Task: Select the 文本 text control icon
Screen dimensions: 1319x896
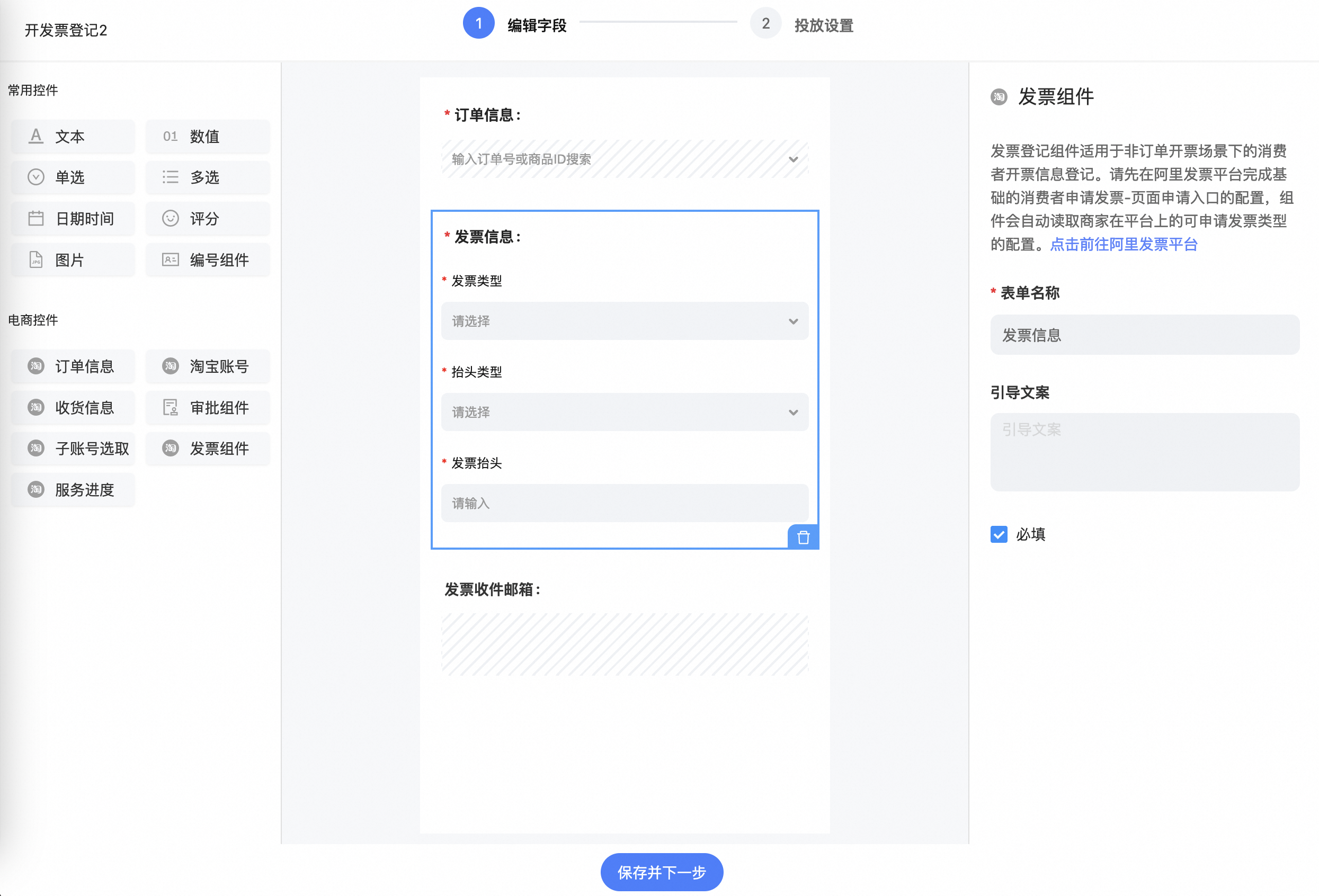Action: (x=36, y=136)
